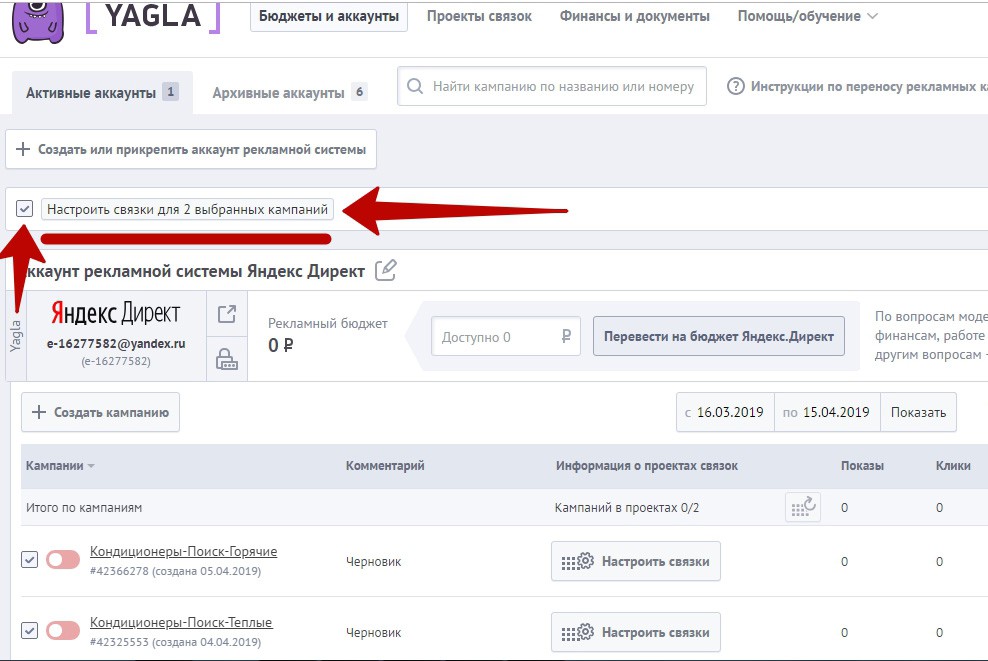This screenshot has width=988, height=661.
Task: Click the end date field 15.04.2019
Action: click(827, 412)
